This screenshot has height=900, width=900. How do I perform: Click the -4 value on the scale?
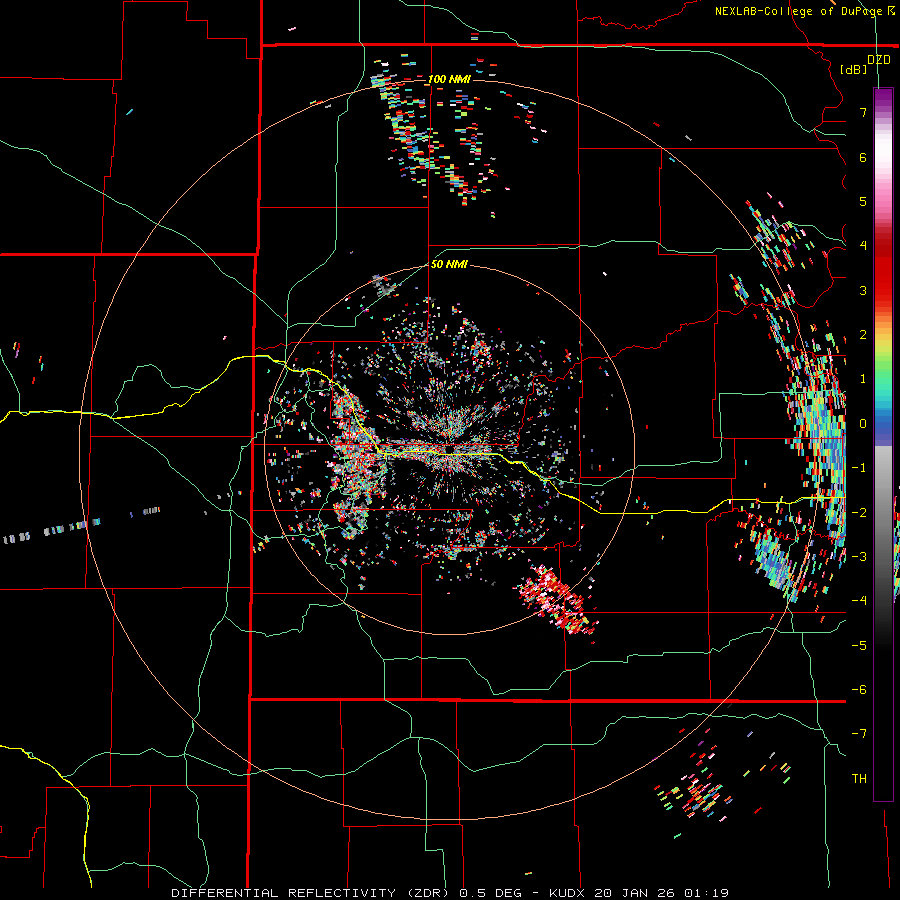tap(859, 600)
